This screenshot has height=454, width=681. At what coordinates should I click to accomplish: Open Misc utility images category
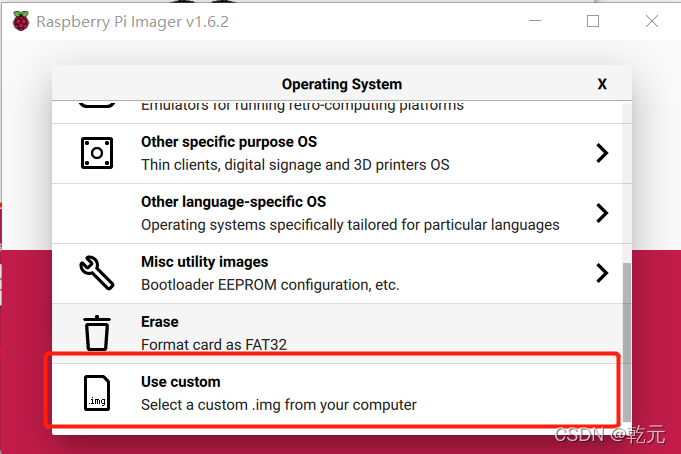[x=337, y=273]
